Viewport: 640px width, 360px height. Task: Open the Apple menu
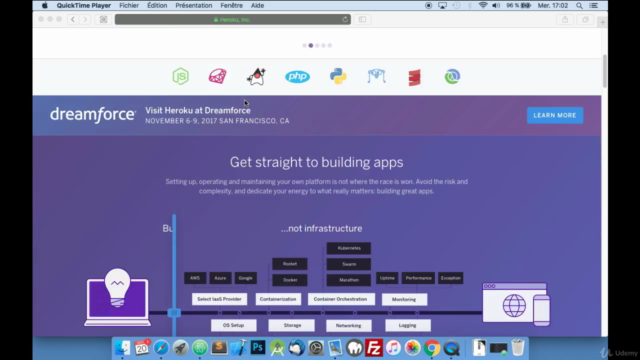pos(44,5)
